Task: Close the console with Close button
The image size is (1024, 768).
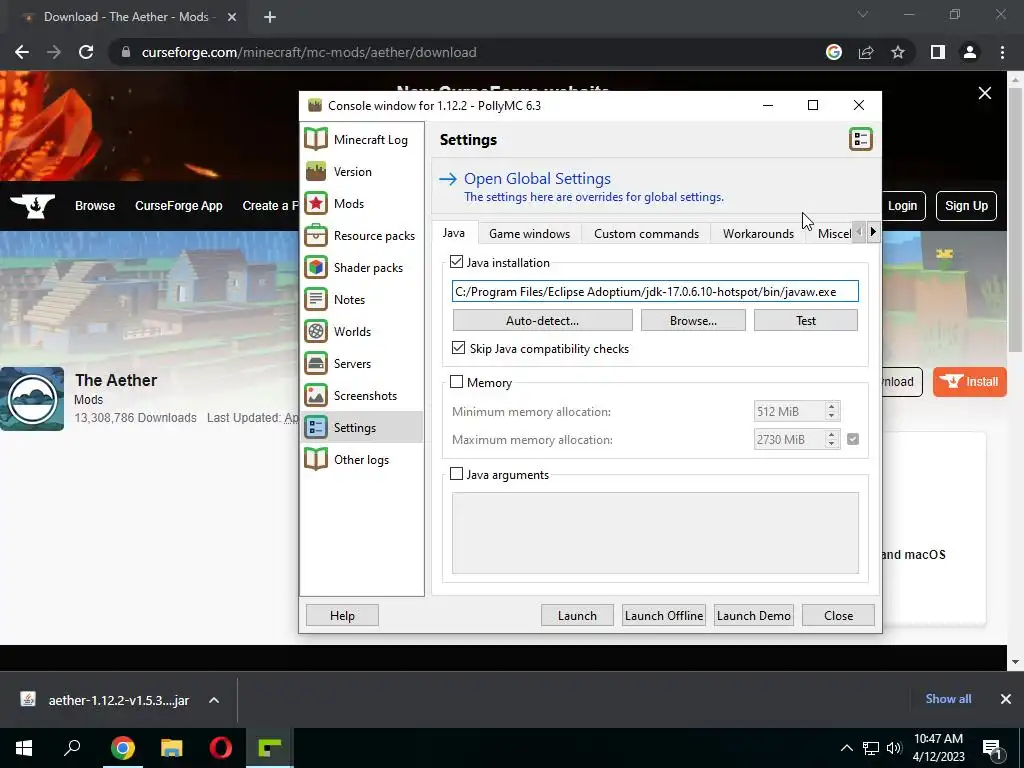Action: pyautogui.click(x=838, y=615)
